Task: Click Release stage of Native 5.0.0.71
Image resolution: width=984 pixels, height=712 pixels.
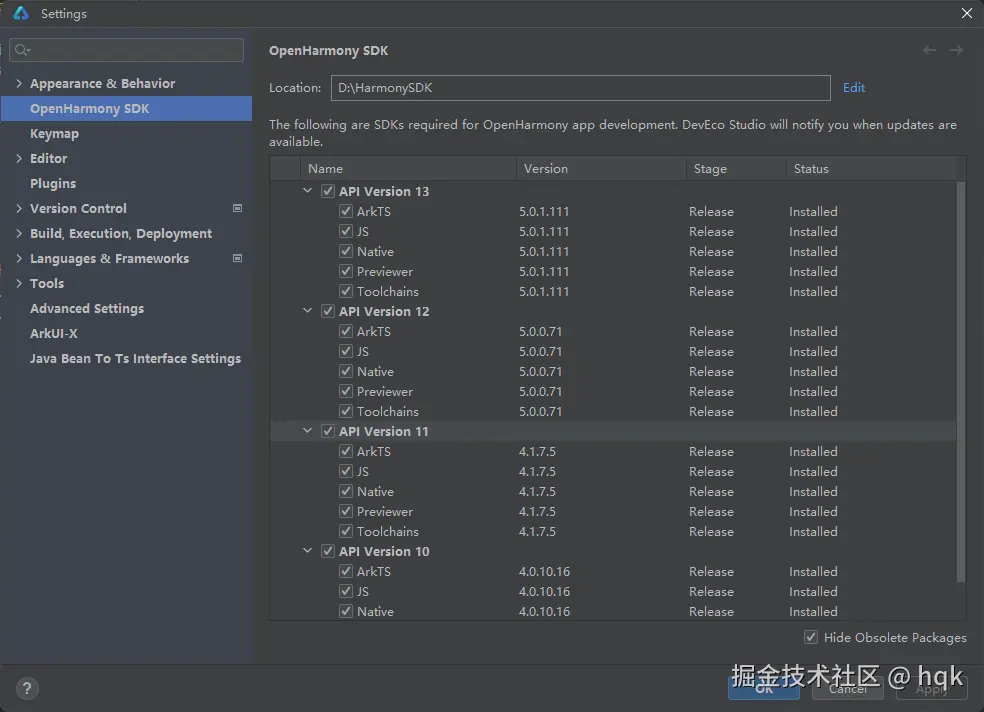Action: pos(711,372)
